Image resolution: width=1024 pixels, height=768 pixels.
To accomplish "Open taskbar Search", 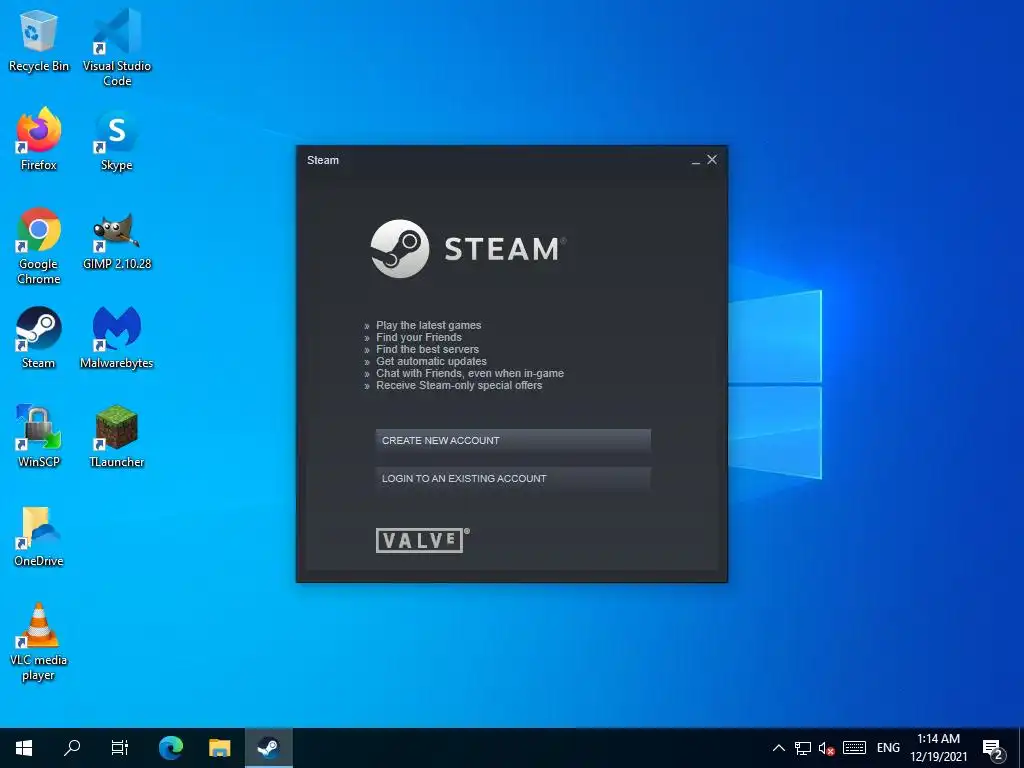I will tap(72, 748).
